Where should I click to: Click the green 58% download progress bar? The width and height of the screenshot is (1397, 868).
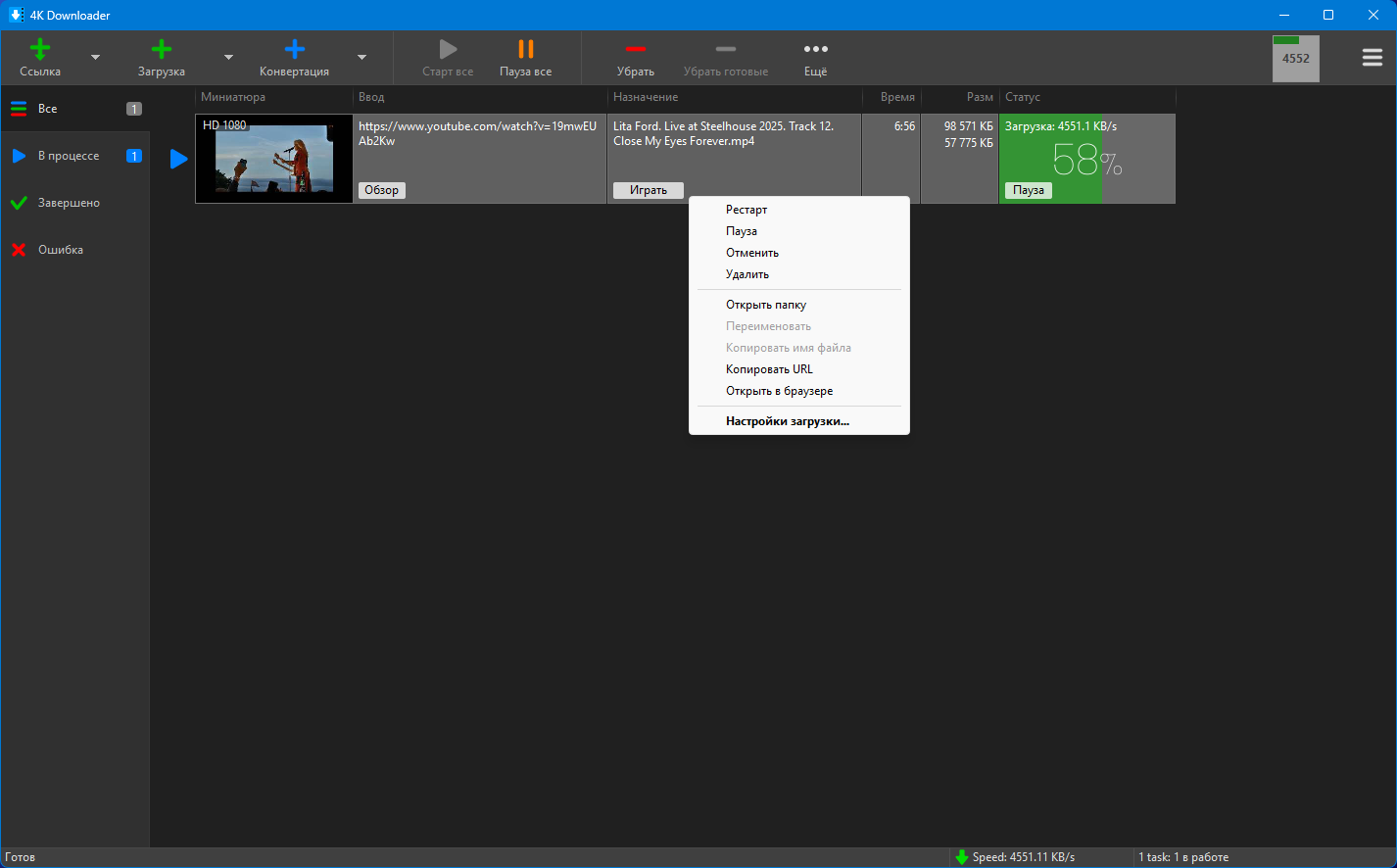coord(1050,157)
